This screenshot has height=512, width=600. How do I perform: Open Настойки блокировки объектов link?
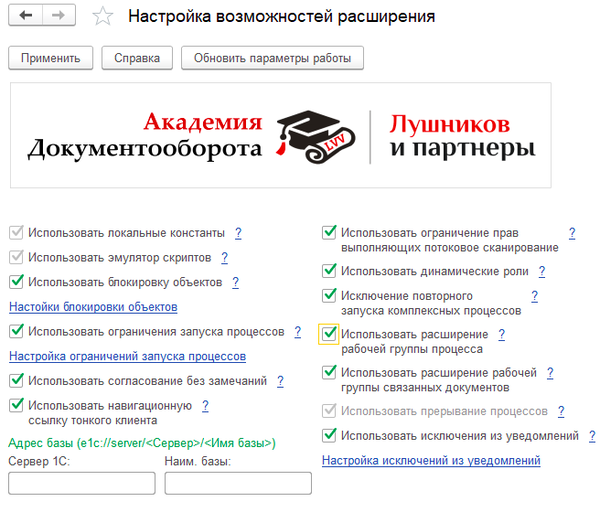[x=93, y=306]
